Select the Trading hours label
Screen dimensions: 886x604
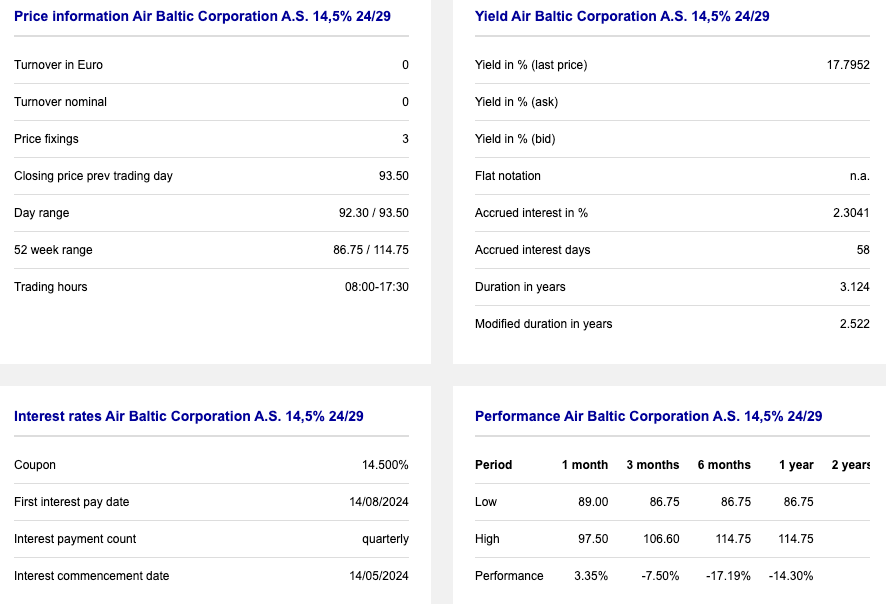[x=51, y=287]
